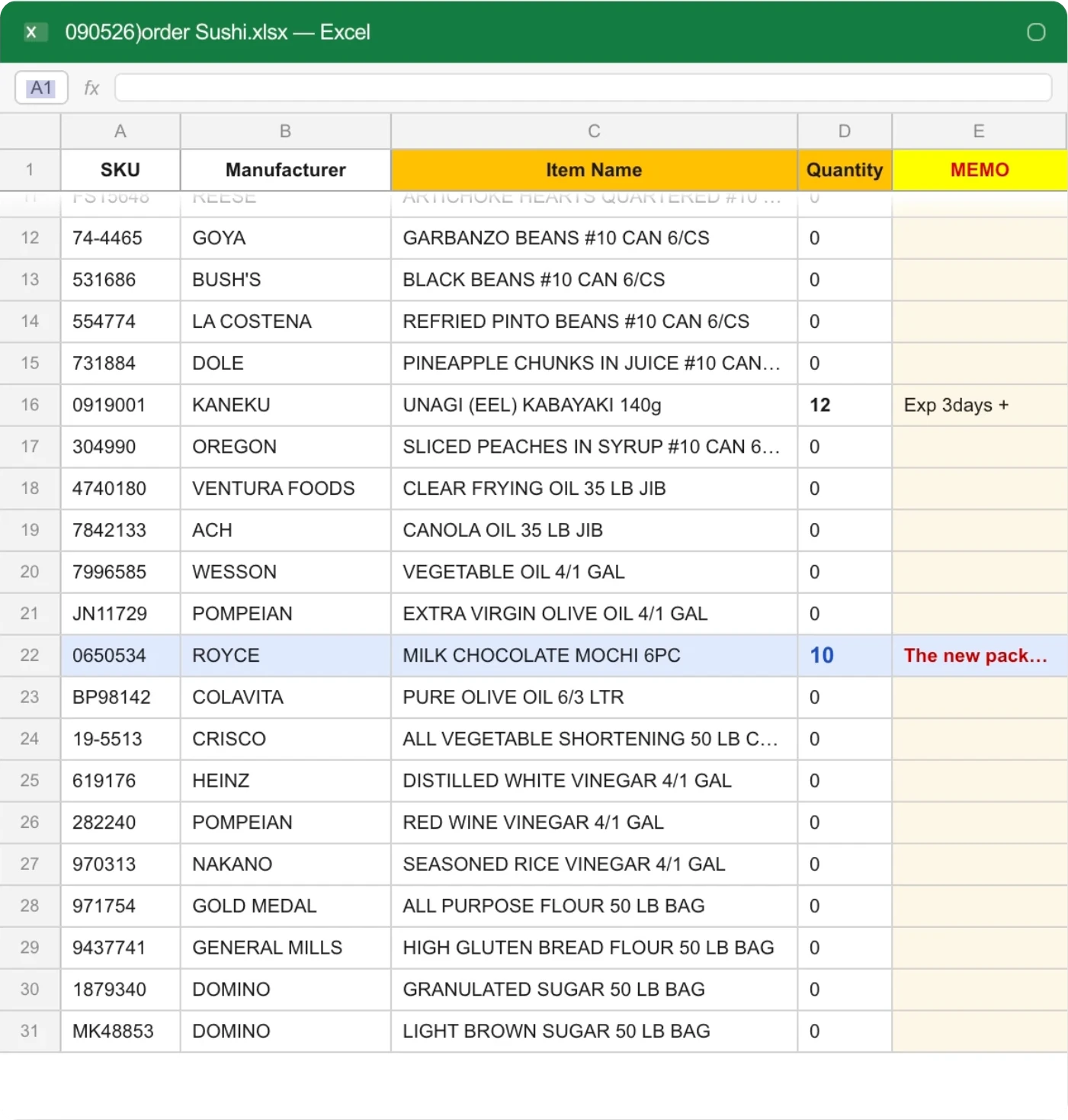Select row 22 header

point(30,656)
